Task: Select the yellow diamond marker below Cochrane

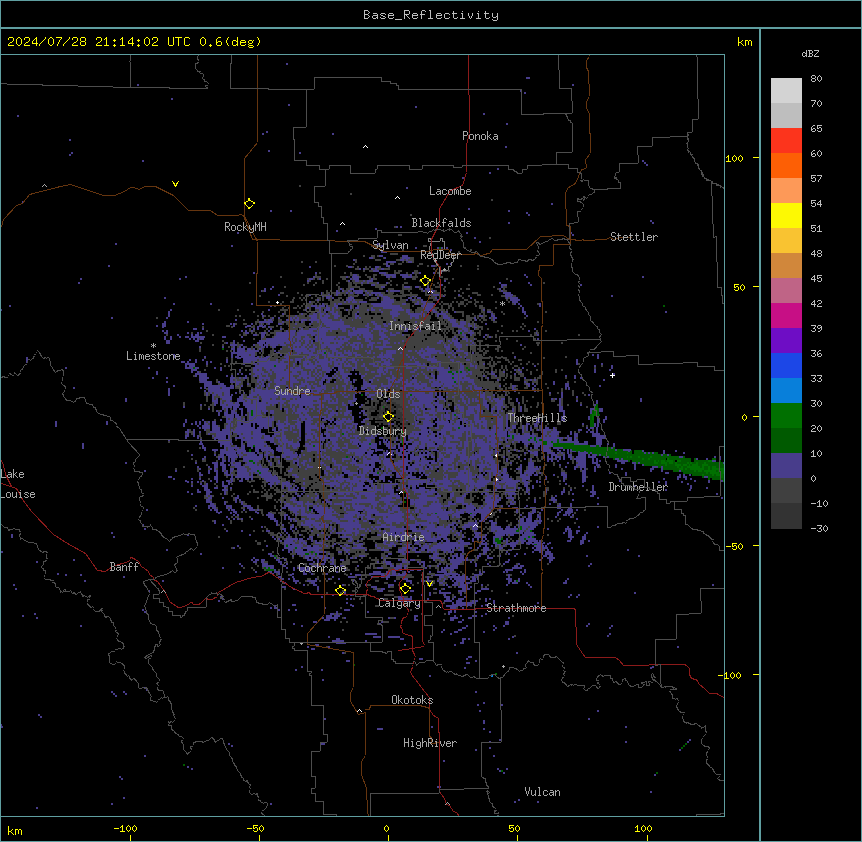Action: [x=341, y=590]
